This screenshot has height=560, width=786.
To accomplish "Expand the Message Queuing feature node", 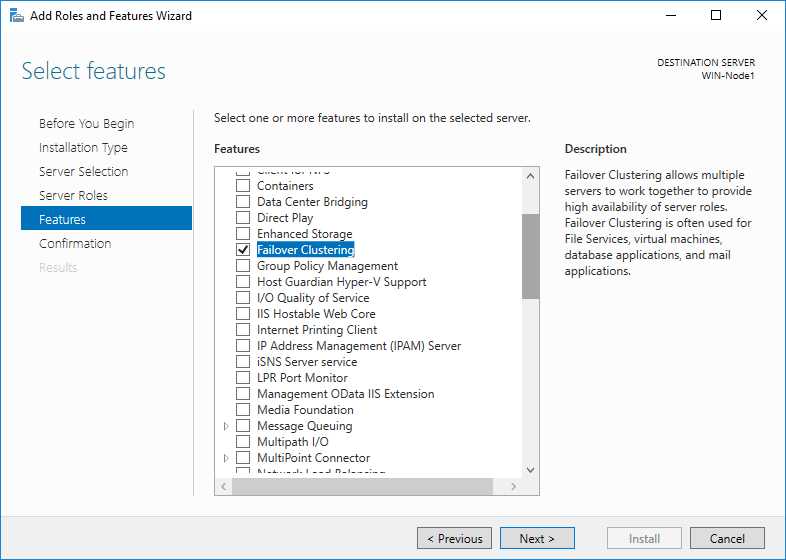I will 226,426.
